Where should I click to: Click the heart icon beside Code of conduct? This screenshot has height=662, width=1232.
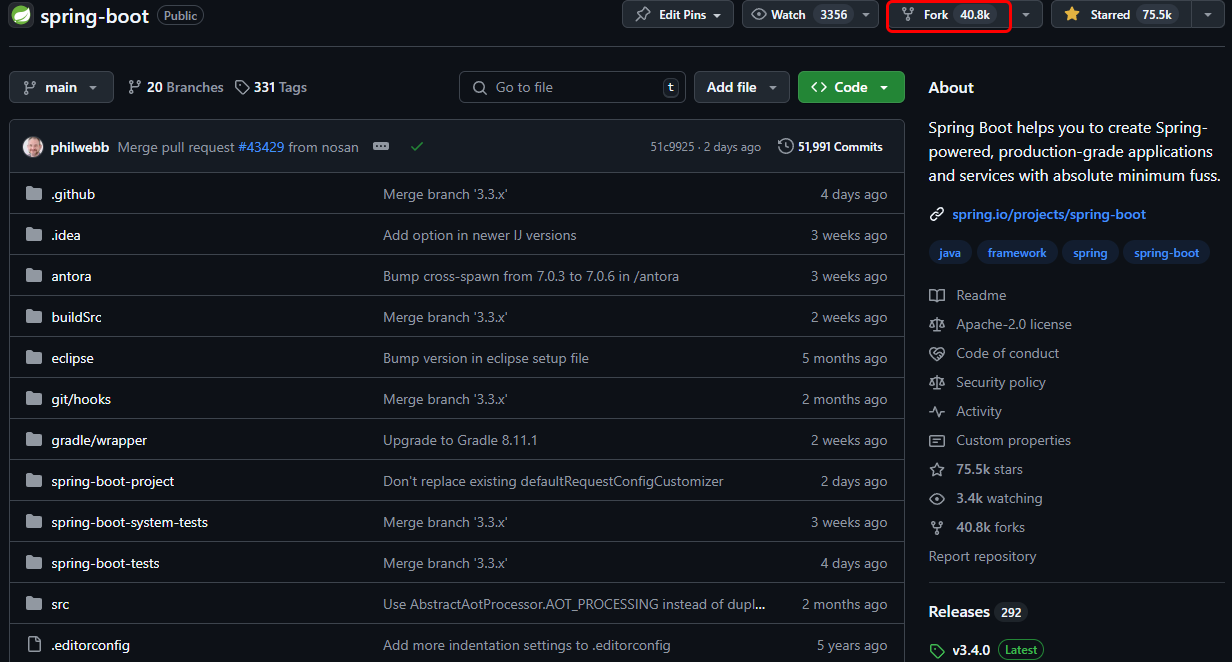(937, 353)
